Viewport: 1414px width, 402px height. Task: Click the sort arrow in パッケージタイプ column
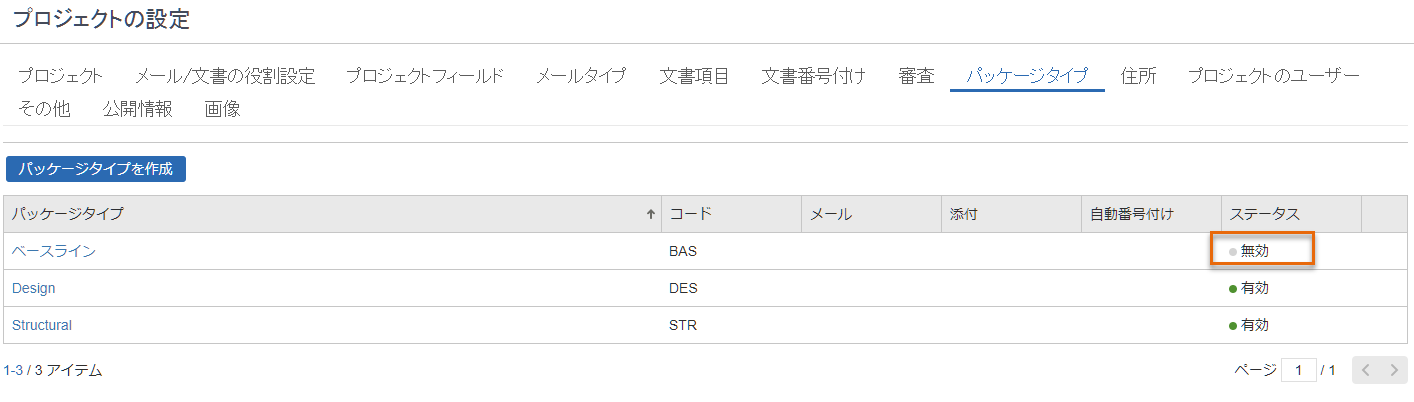[651, 214]
